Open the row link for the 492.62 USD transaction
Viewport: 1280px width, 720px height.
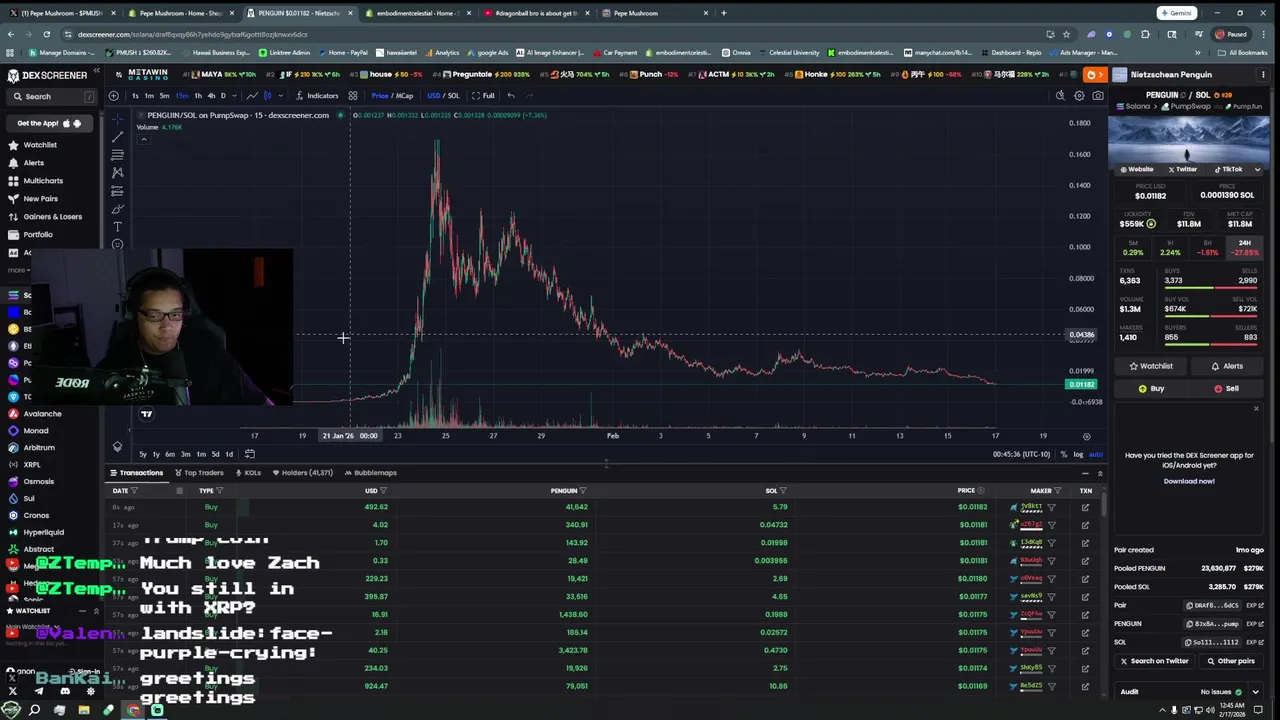click(x=1085, y=507)
